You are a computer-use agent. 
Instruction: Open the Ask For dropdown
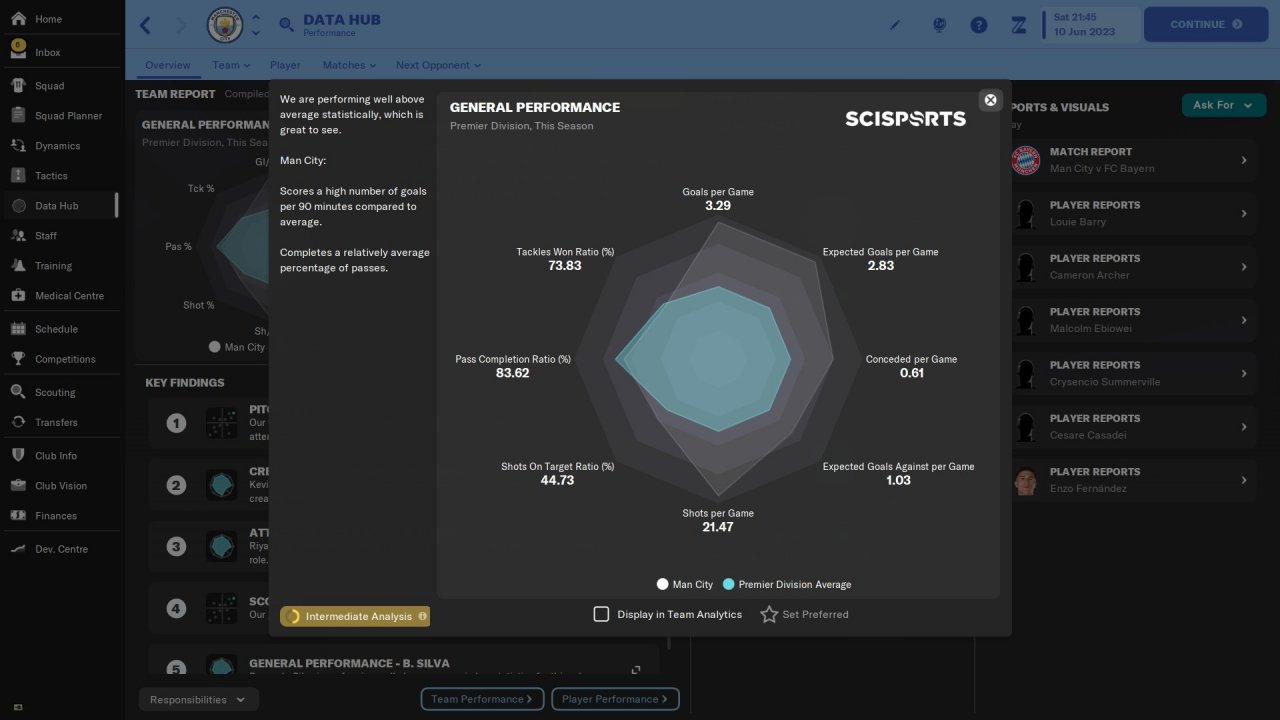1224,105
